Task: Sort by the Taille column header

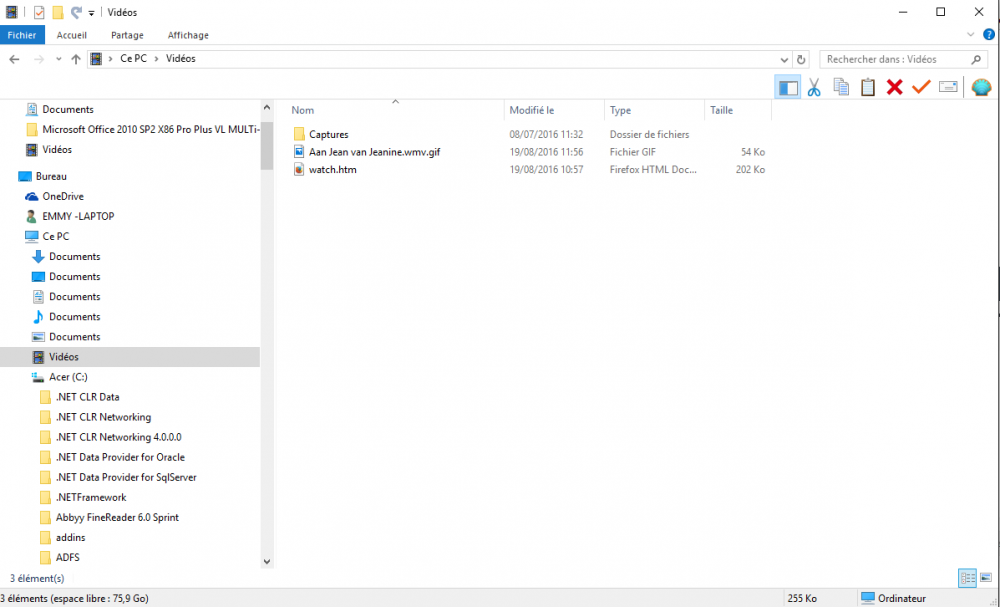Action: (x=721, y=110)
